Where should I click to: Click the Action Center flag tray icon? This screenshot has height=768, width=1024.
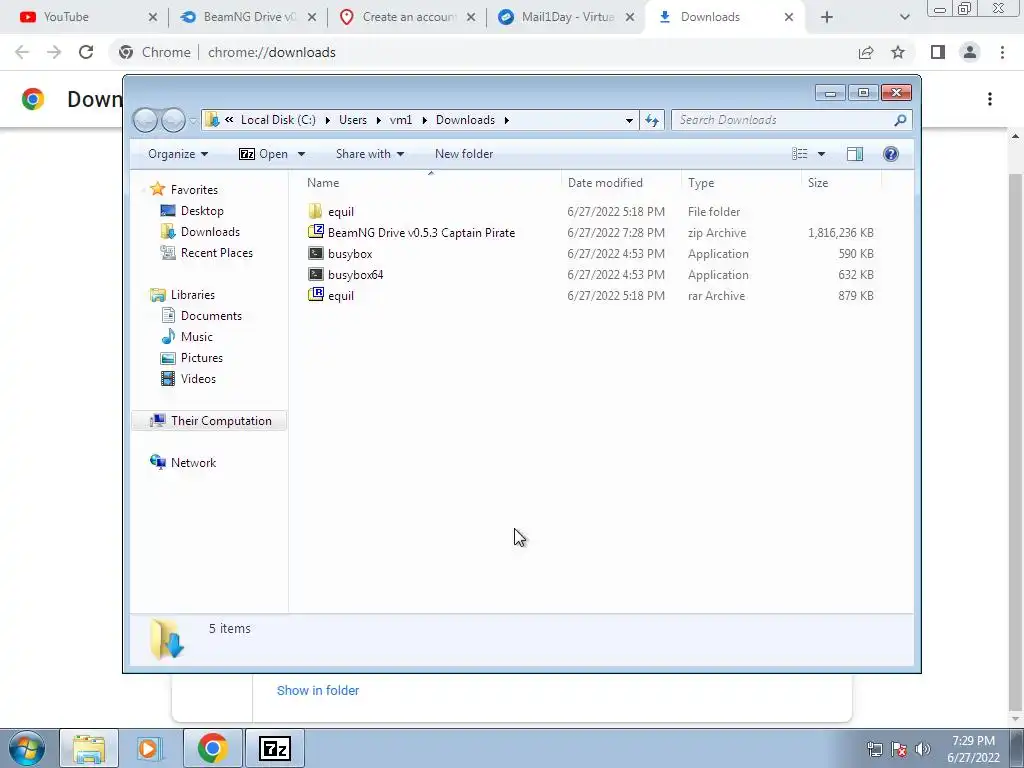pos(899,749)
